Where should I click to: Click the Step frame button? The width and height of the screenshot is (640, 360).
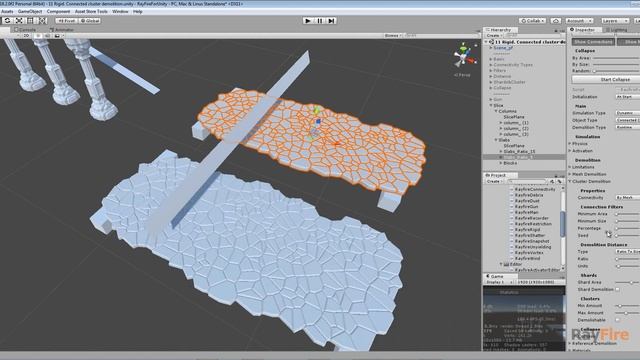tap(331, 20)
